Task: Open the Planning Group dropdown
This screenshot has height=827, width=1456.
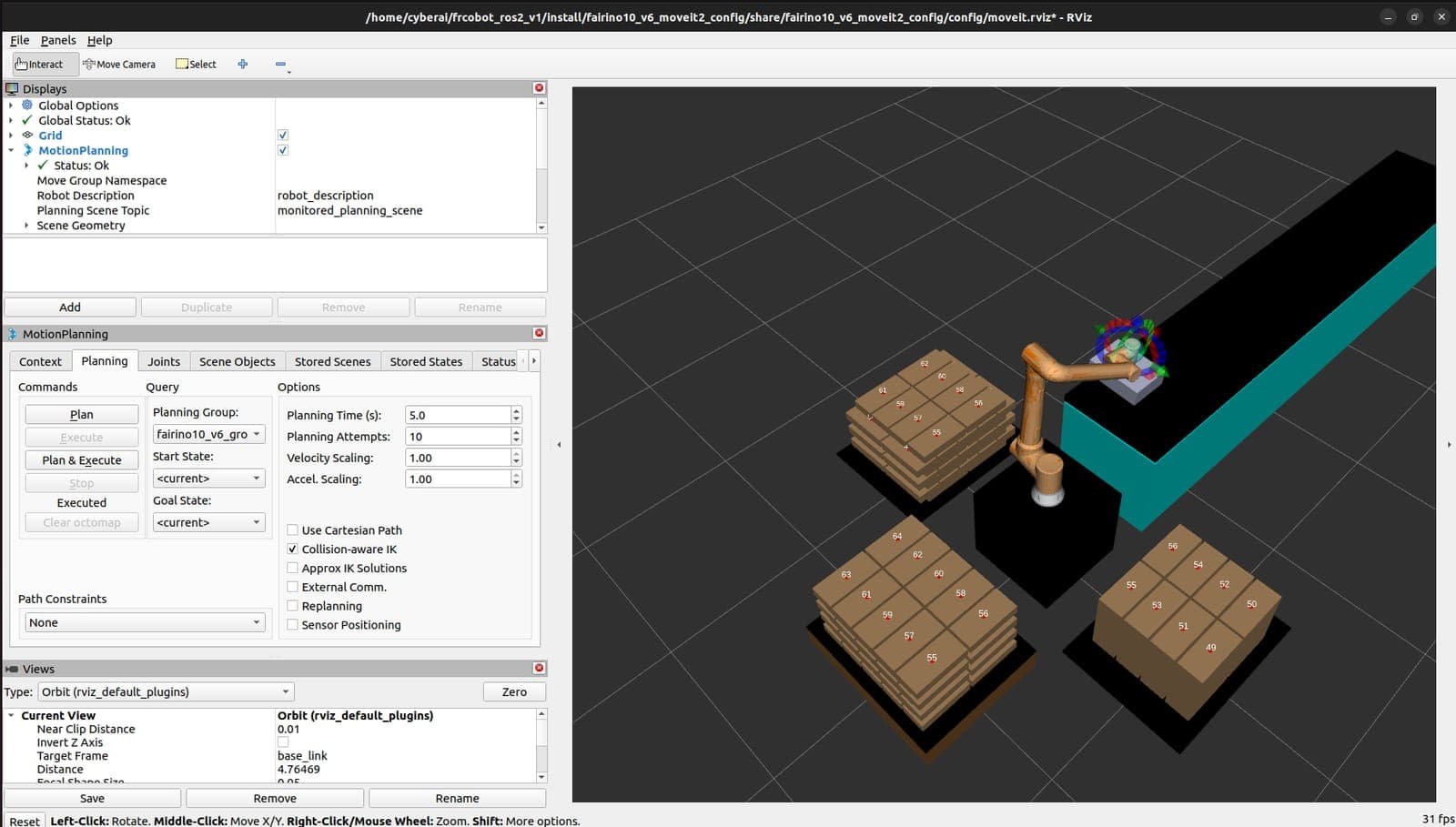Action: coord(208,434)
